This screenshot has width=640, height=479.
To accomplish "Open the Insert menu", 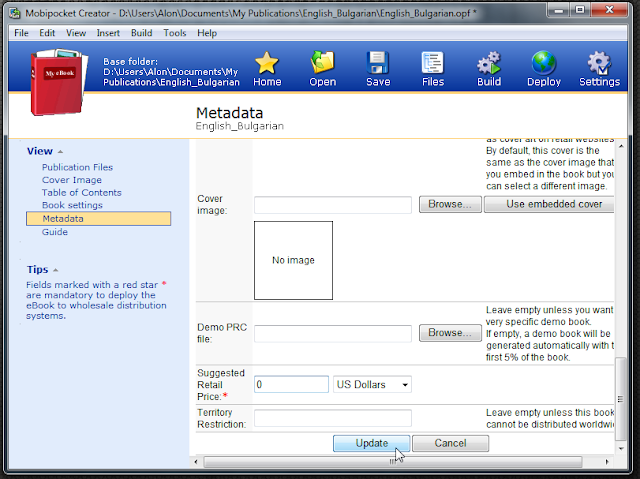I will pyautogui.click(x=108, y=33).
